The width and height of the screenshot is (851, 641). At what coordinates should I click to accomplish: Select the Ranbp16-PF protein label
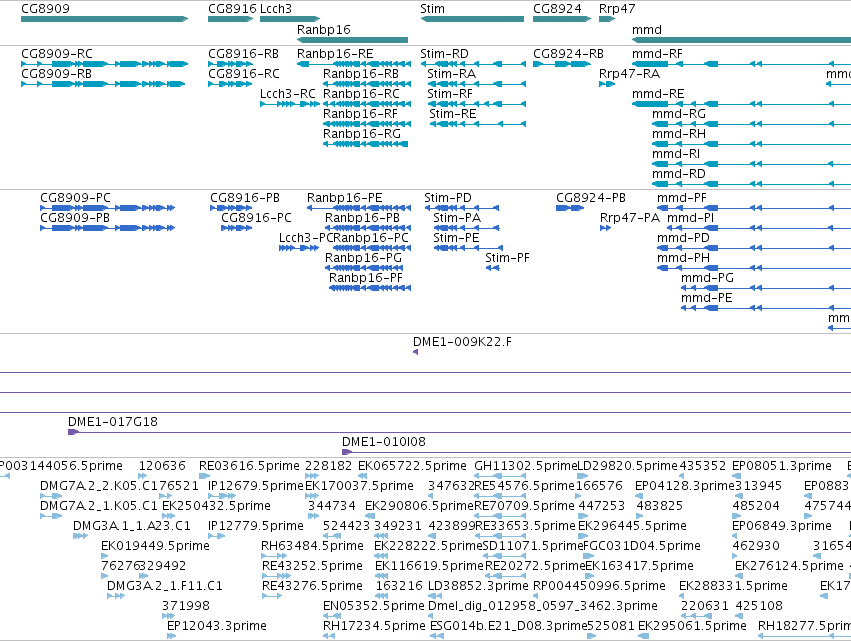[366, 278]
